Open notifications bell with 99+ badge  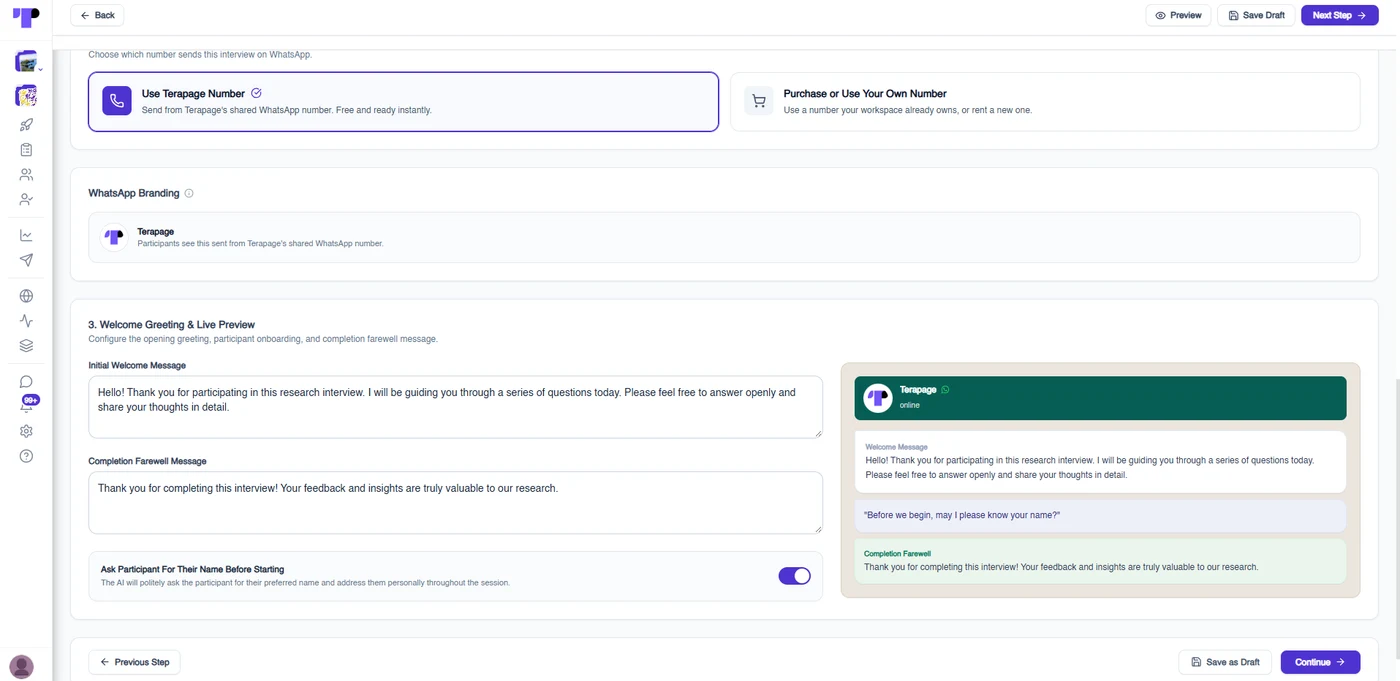coord(27,405)
